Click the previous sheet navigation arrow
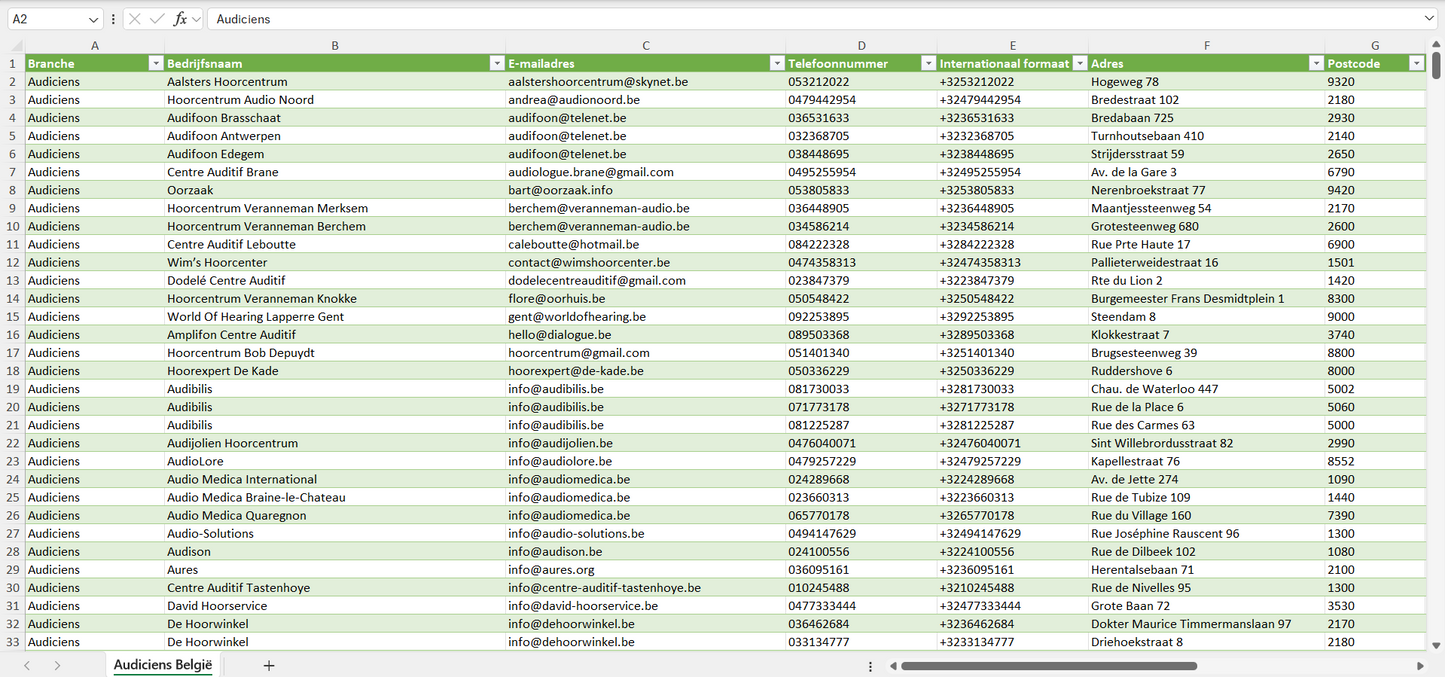The width and height of the screenshot is (1445, 677). click(27, 665)
